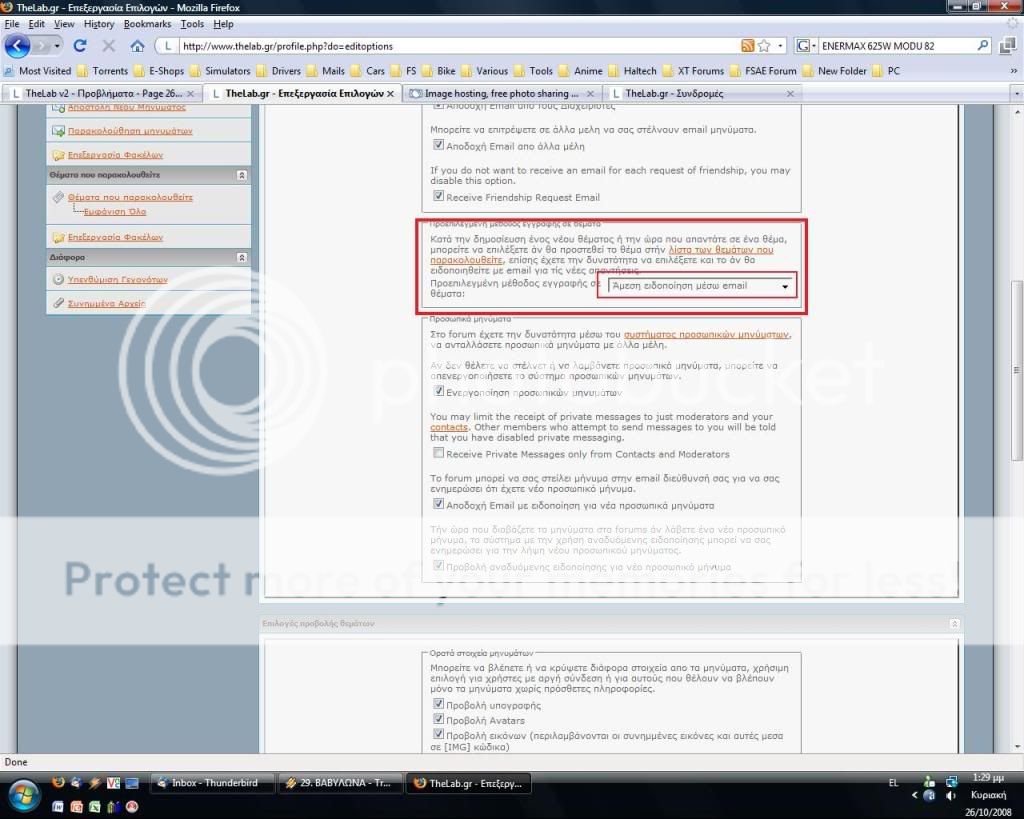Open the Windows Start menu
This screenshot has height=819, width=1024.
pos(22,796)
